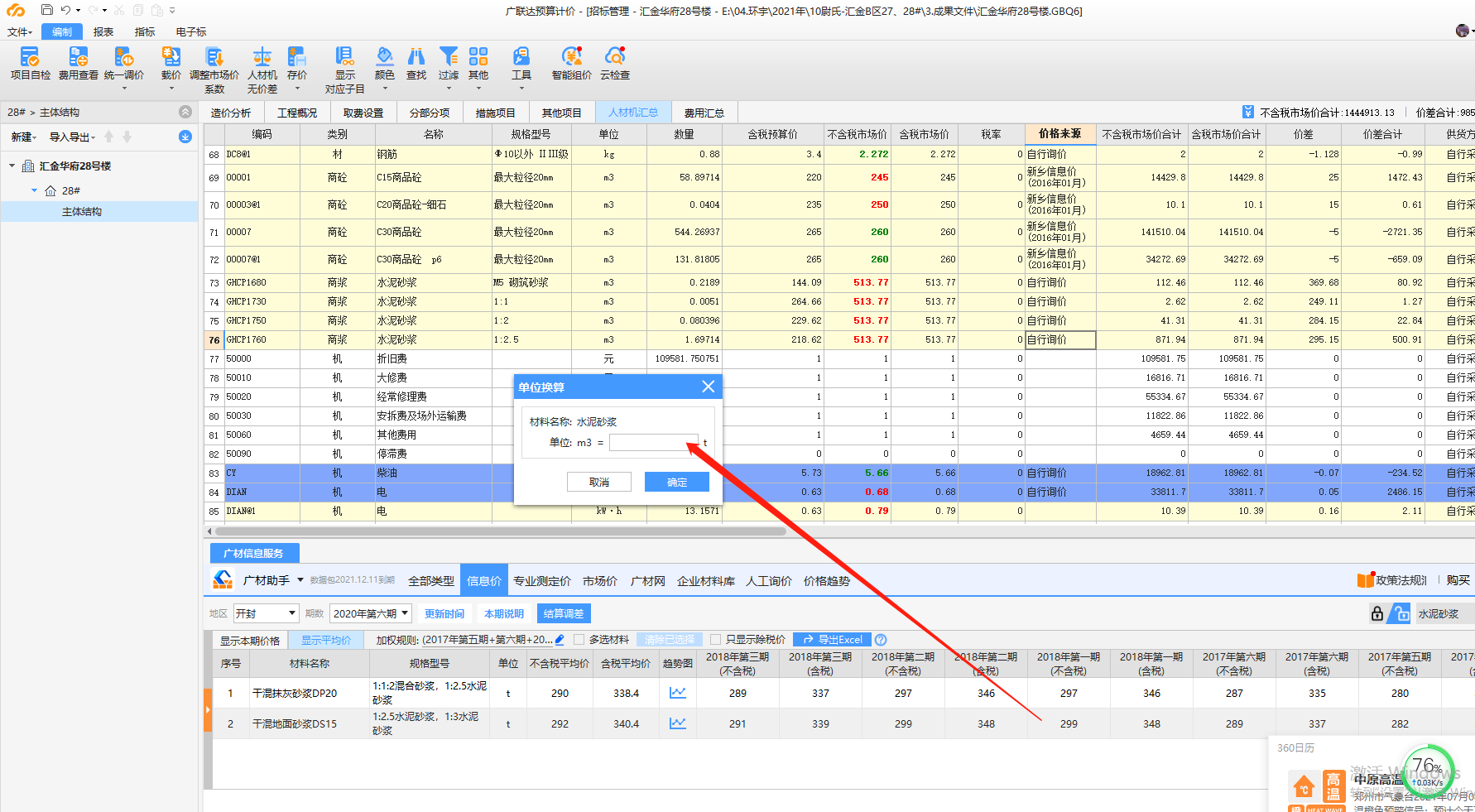Launch 云检查 cloud check

point(615,64)
